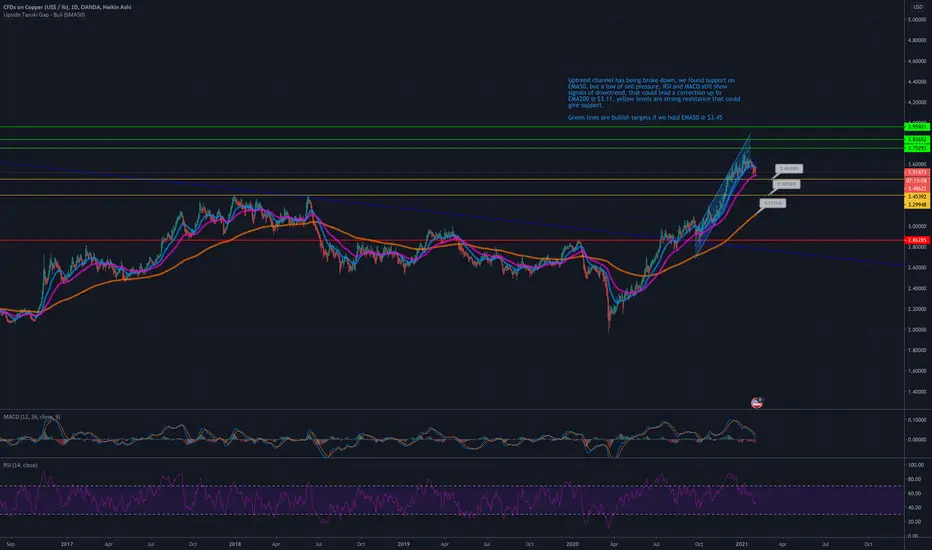This screenshot has width=932, height=550.
Task: Click the 'Green lines are bullish targets' note
Action: click(x=645, y=118)
